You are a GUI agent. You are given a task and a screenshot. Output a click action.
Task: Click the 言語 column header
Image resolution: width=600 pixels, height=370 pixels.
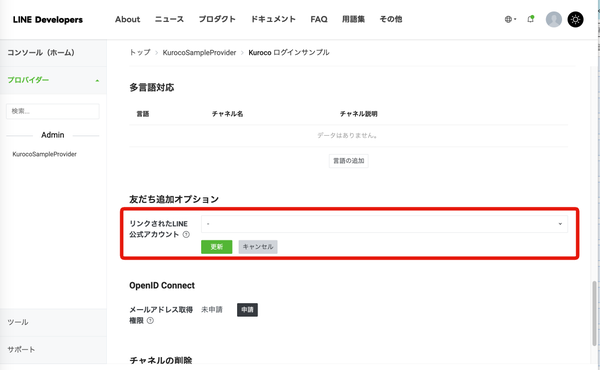pos(143,114)
